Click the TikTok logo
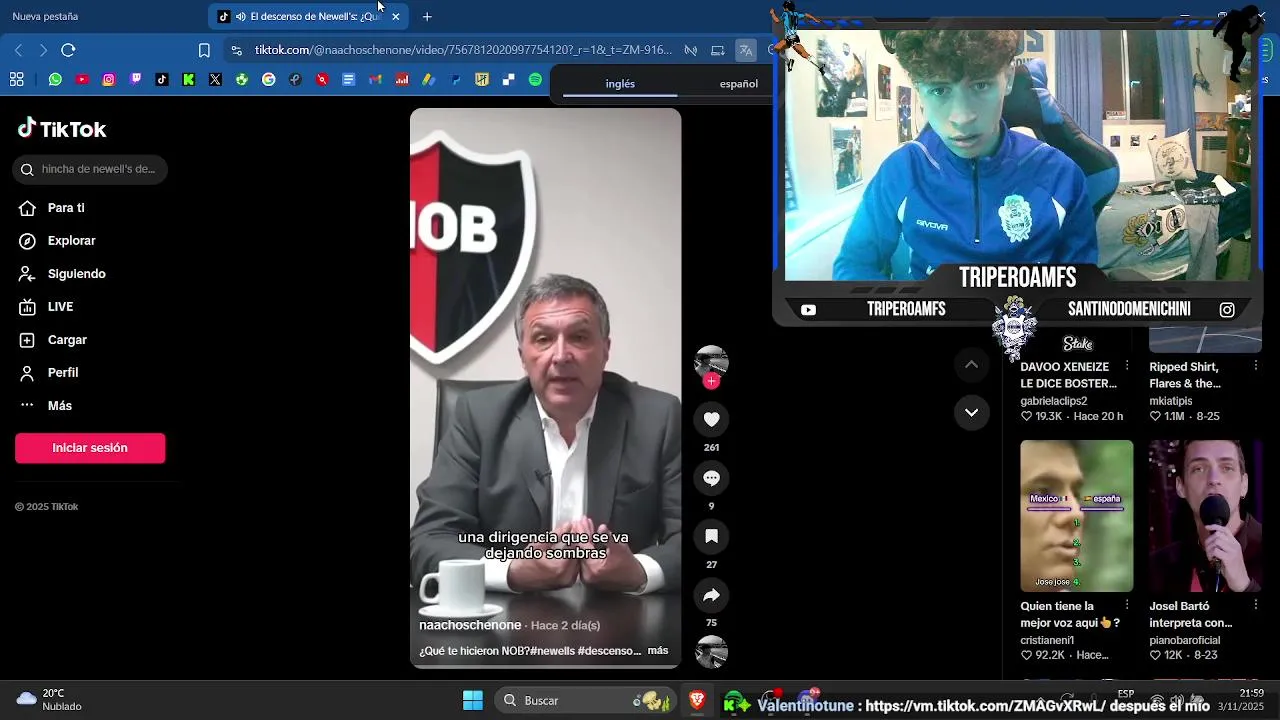 coord(62,129)
